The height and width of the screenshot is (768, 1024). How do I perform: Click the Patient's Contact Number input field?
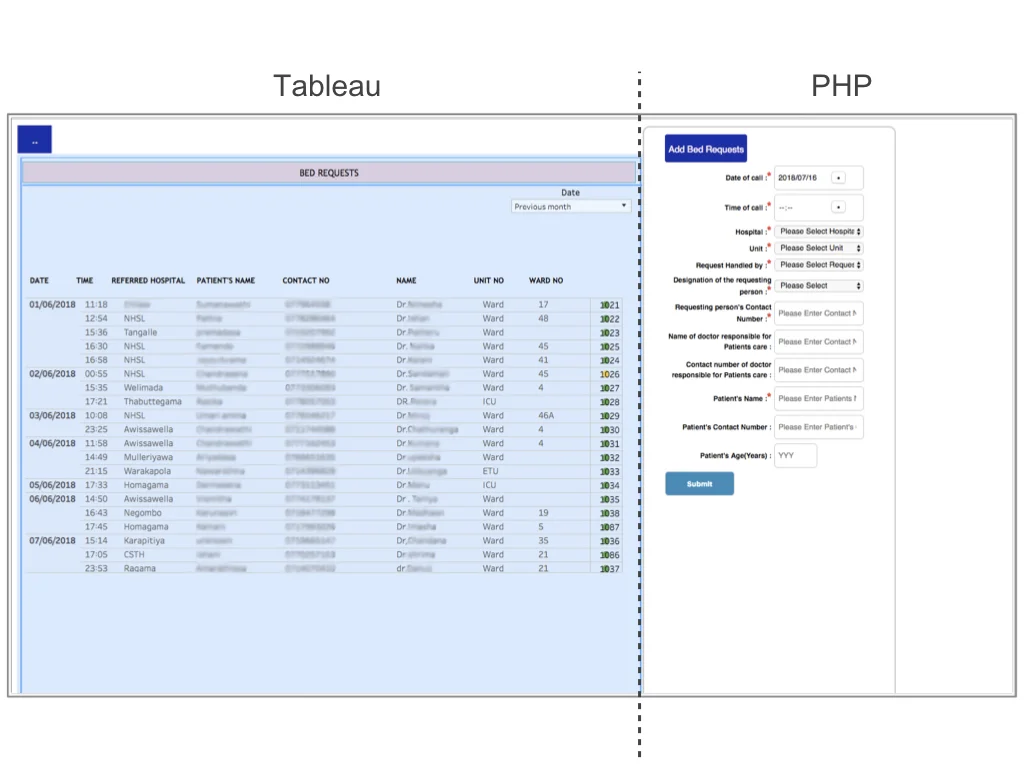tap(818, 427)
